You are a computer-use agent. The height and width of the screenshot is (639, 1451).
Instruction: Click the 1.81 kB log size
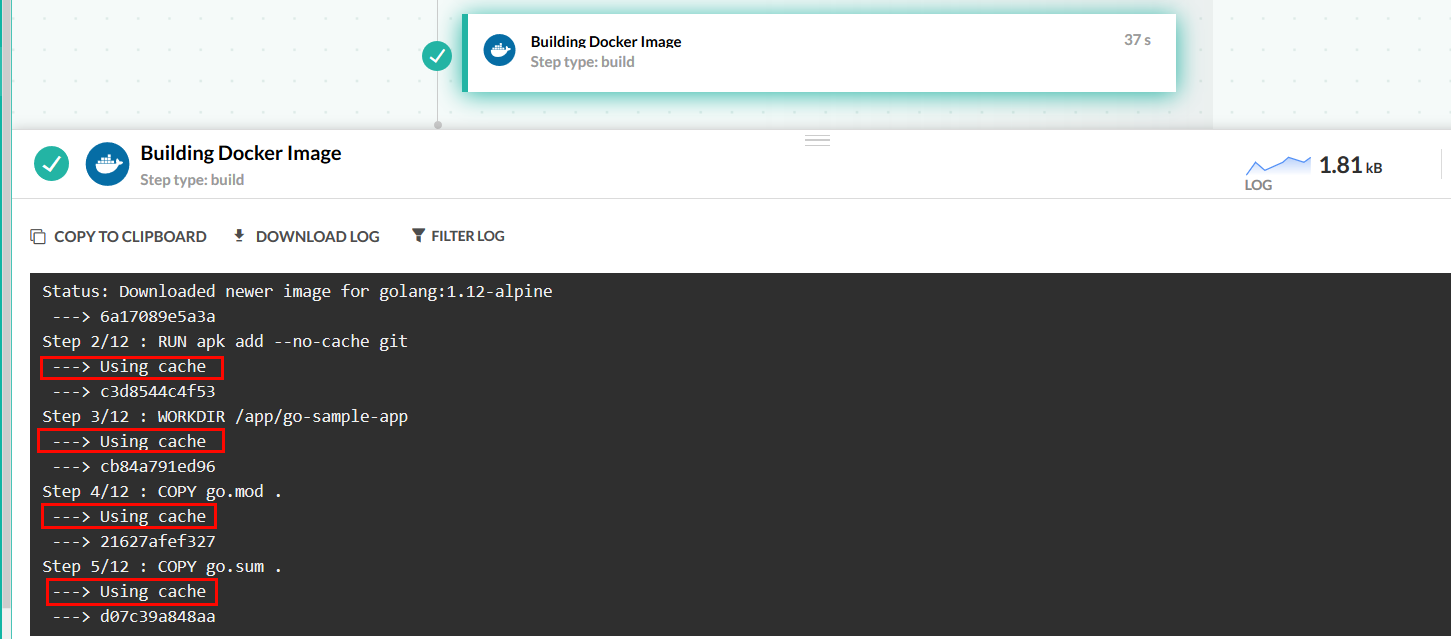coord(1350,166)
